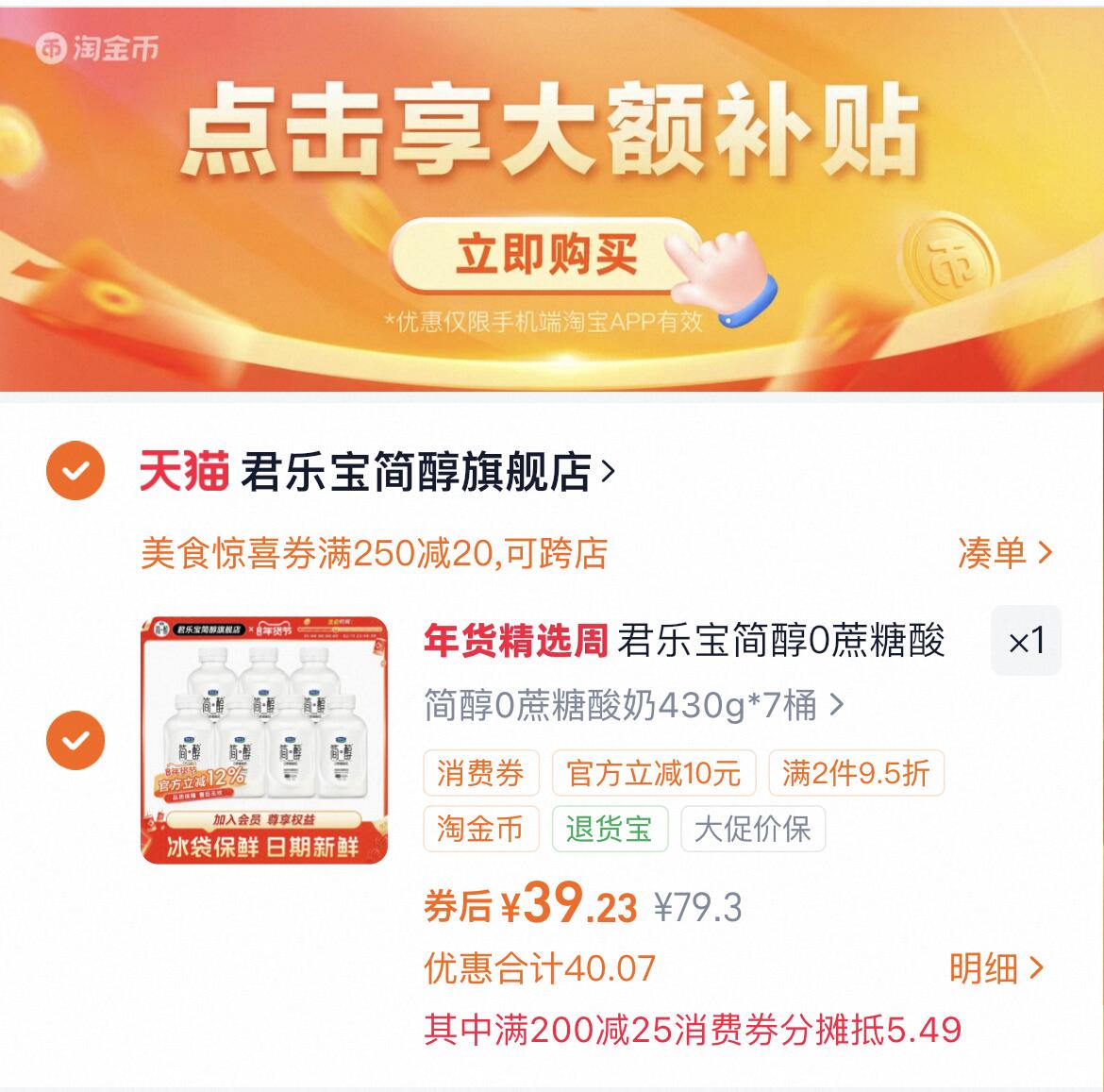
Task: Tap the 立即购买 button
Action: pyautogui.click(x=545, y=255)
